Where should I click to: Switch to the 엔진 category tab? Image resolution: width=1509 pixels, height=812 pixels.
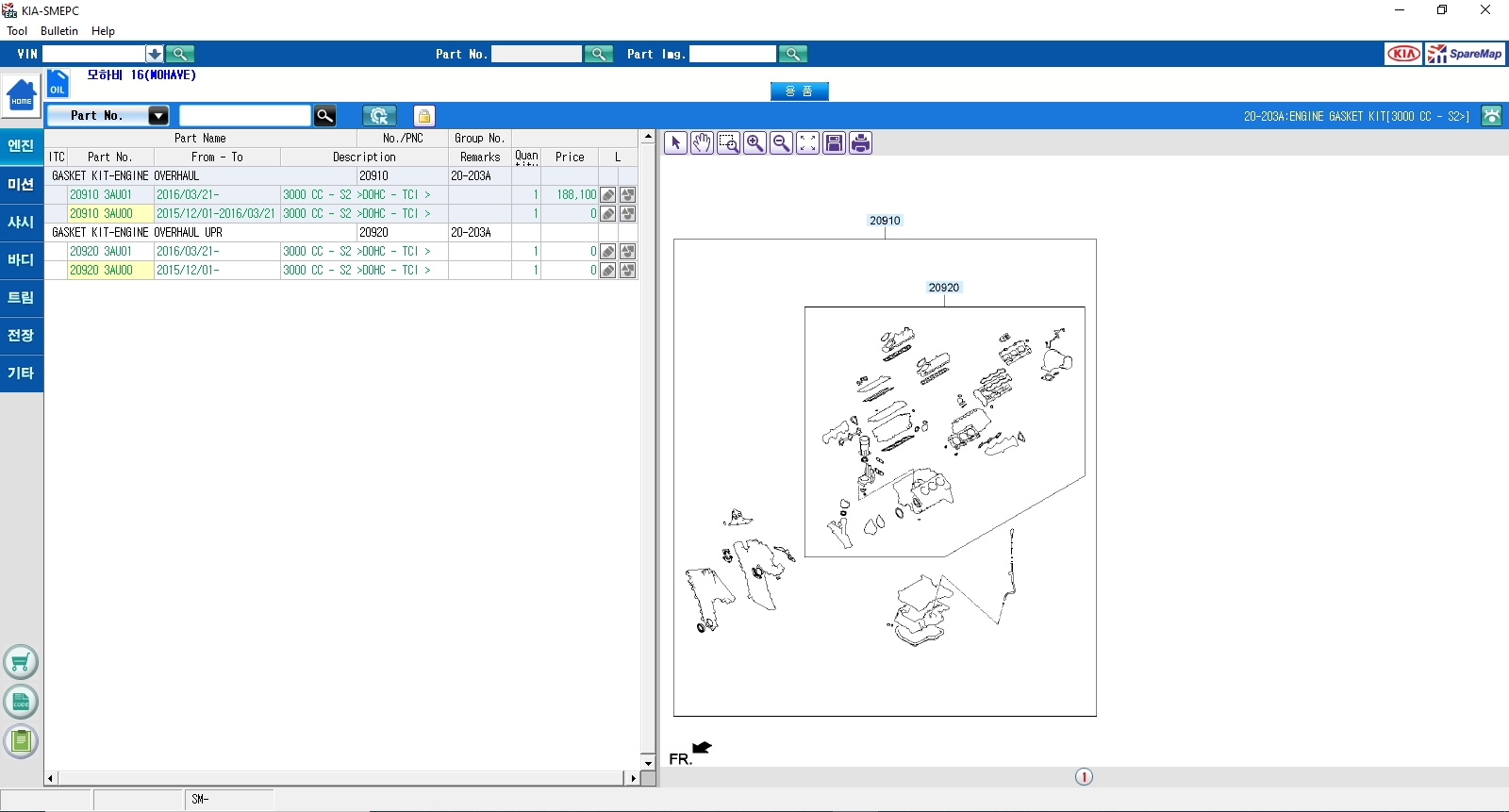click(21, 146)
